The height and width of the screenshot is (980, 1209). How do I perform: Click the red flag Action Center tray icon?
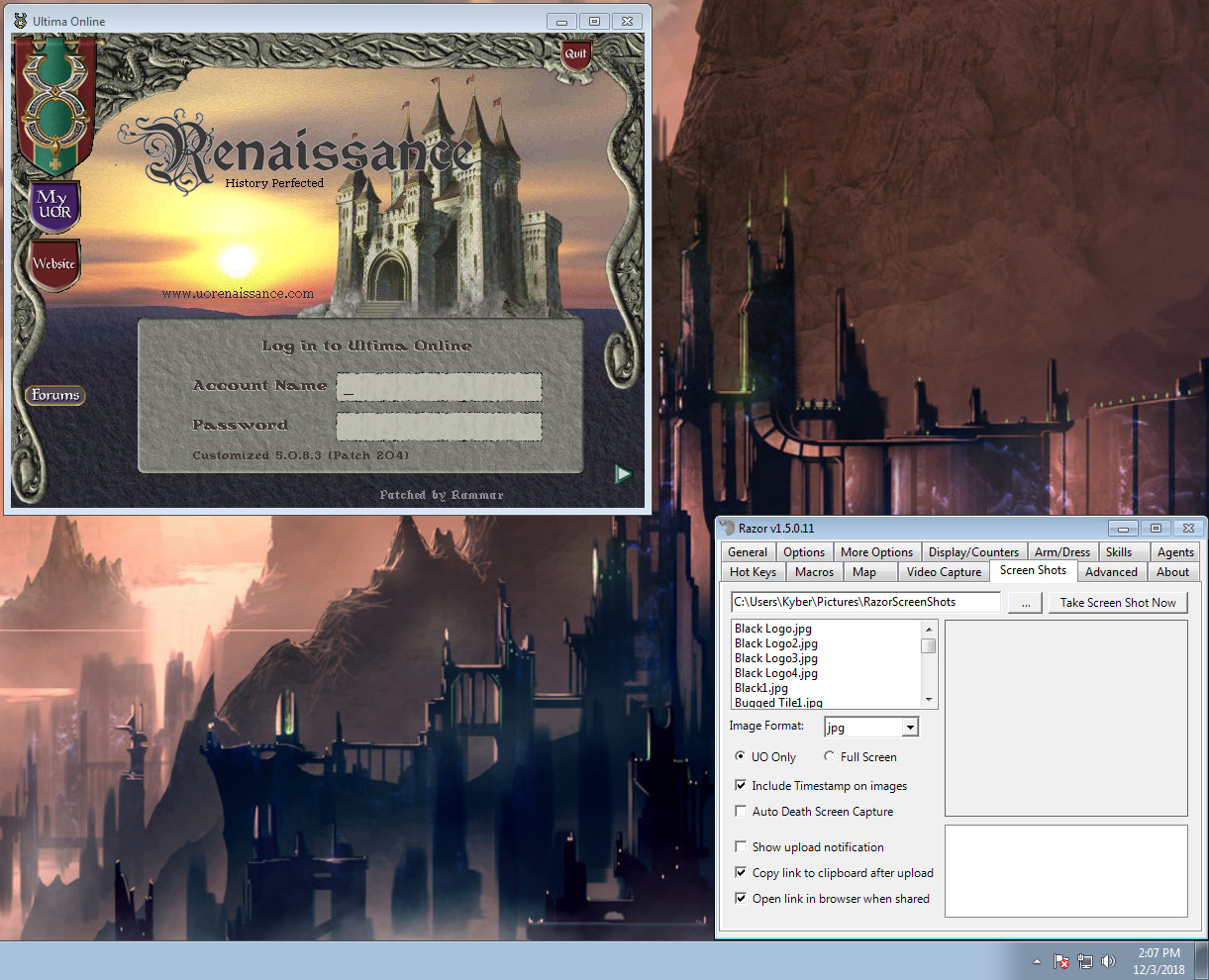pyautogui.click(x=1060, y=961)
